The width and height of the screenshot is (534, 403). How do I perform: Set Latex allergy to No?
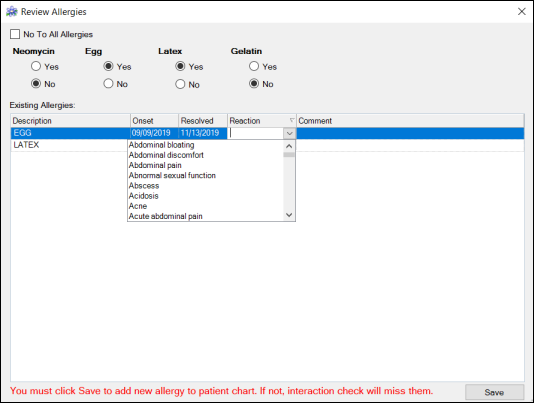(180, 84)
